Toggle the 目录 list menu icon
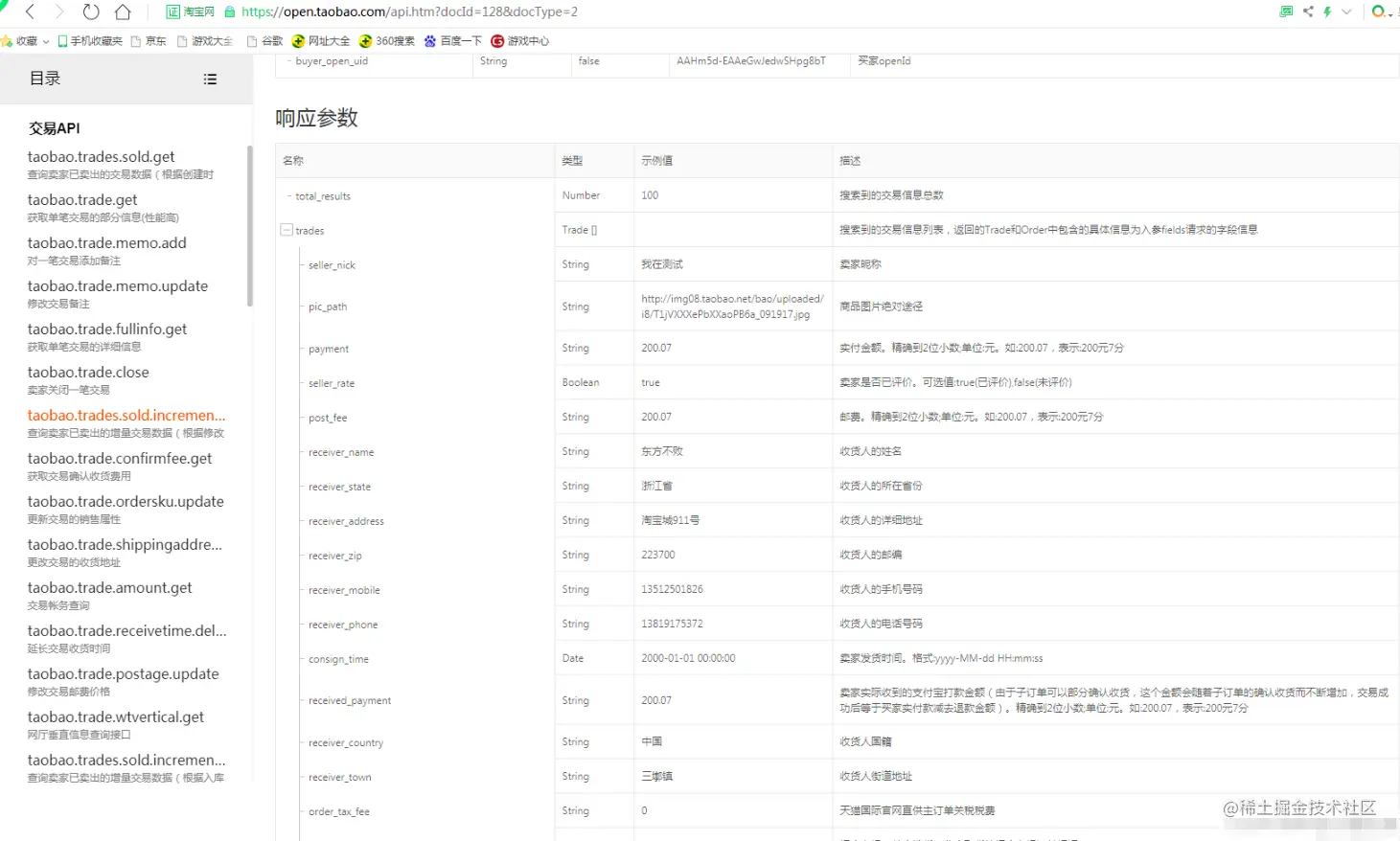 pos(210,80)
